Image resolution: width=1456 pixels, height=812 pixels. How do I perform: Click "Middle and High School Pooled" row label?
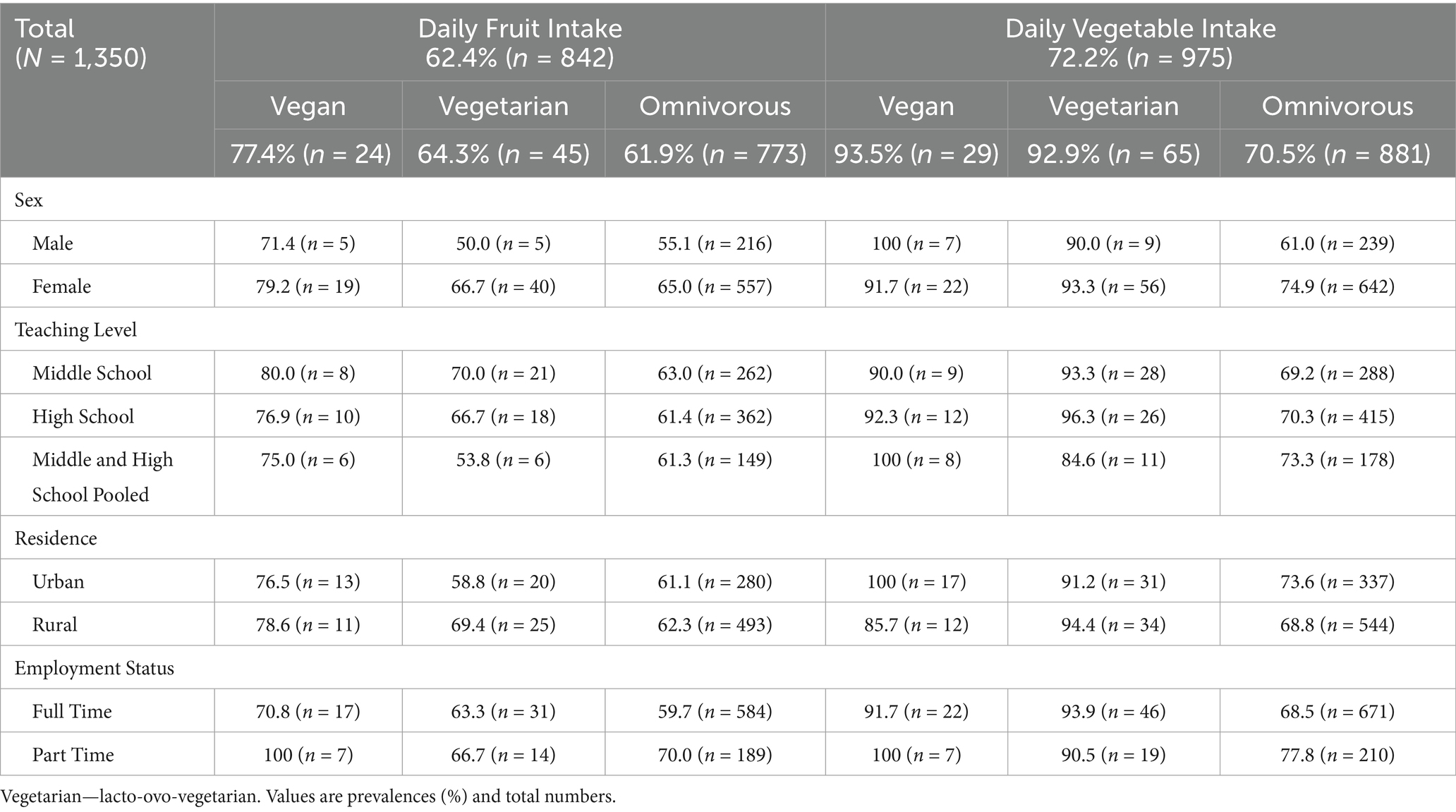pos(102,476)
